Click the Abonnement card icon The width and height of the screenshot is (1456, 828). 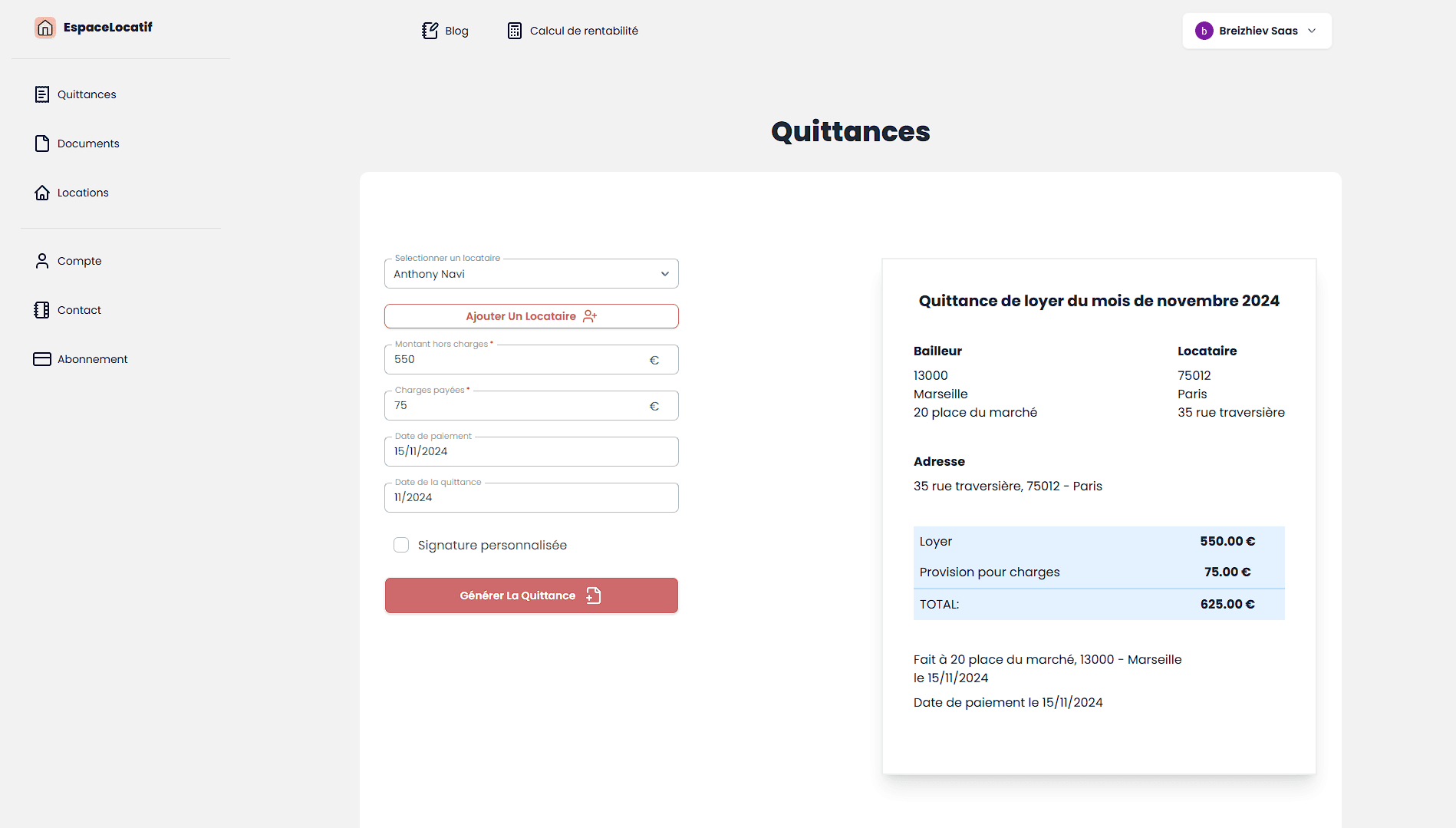click(x=42, y=358)
